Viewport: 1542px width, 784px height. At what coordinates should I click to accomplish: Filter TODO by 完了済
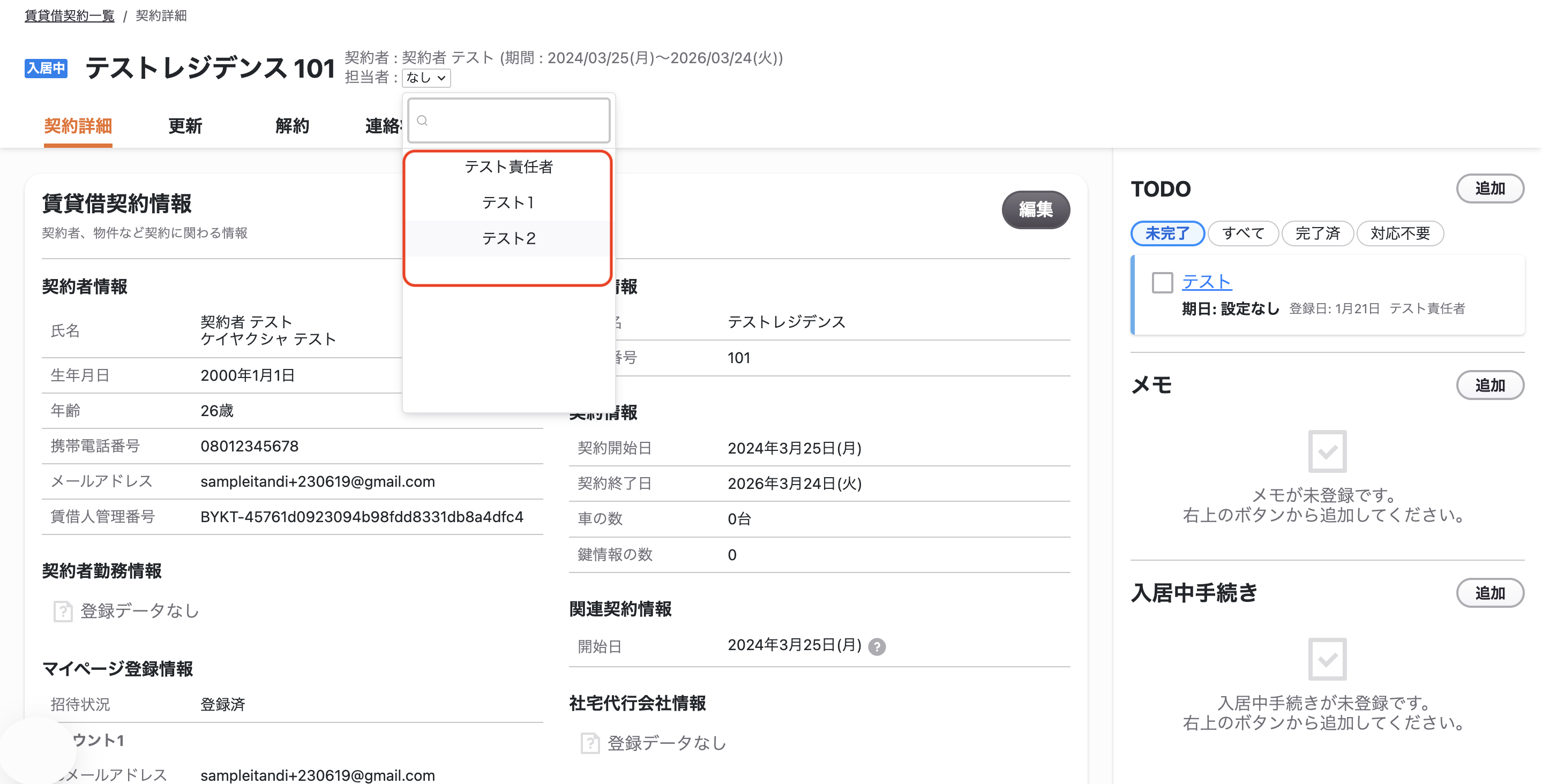point(1318,233)
